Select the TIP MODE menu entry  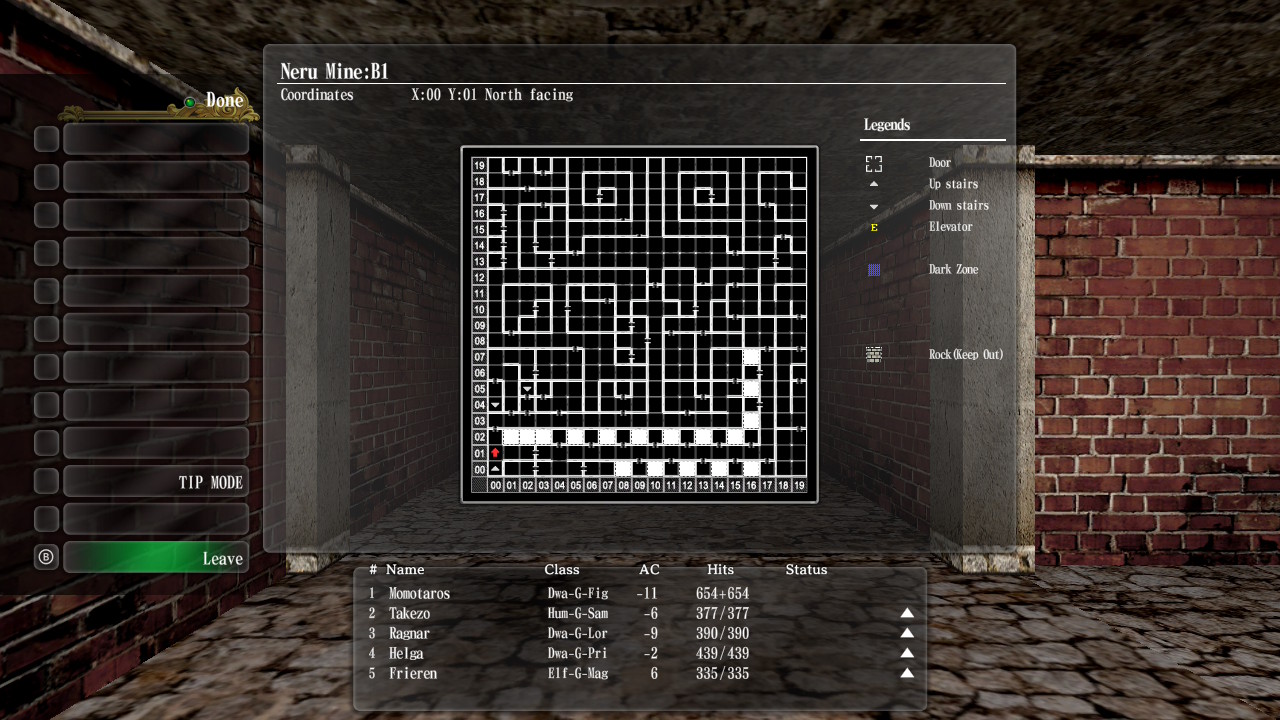156,482
